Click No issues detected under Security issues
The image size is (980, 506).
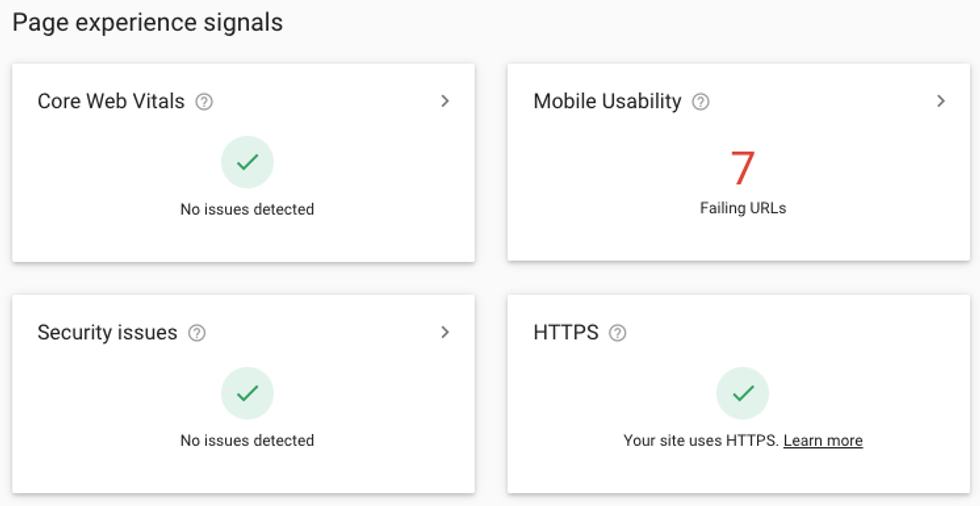tap(247, 440)
